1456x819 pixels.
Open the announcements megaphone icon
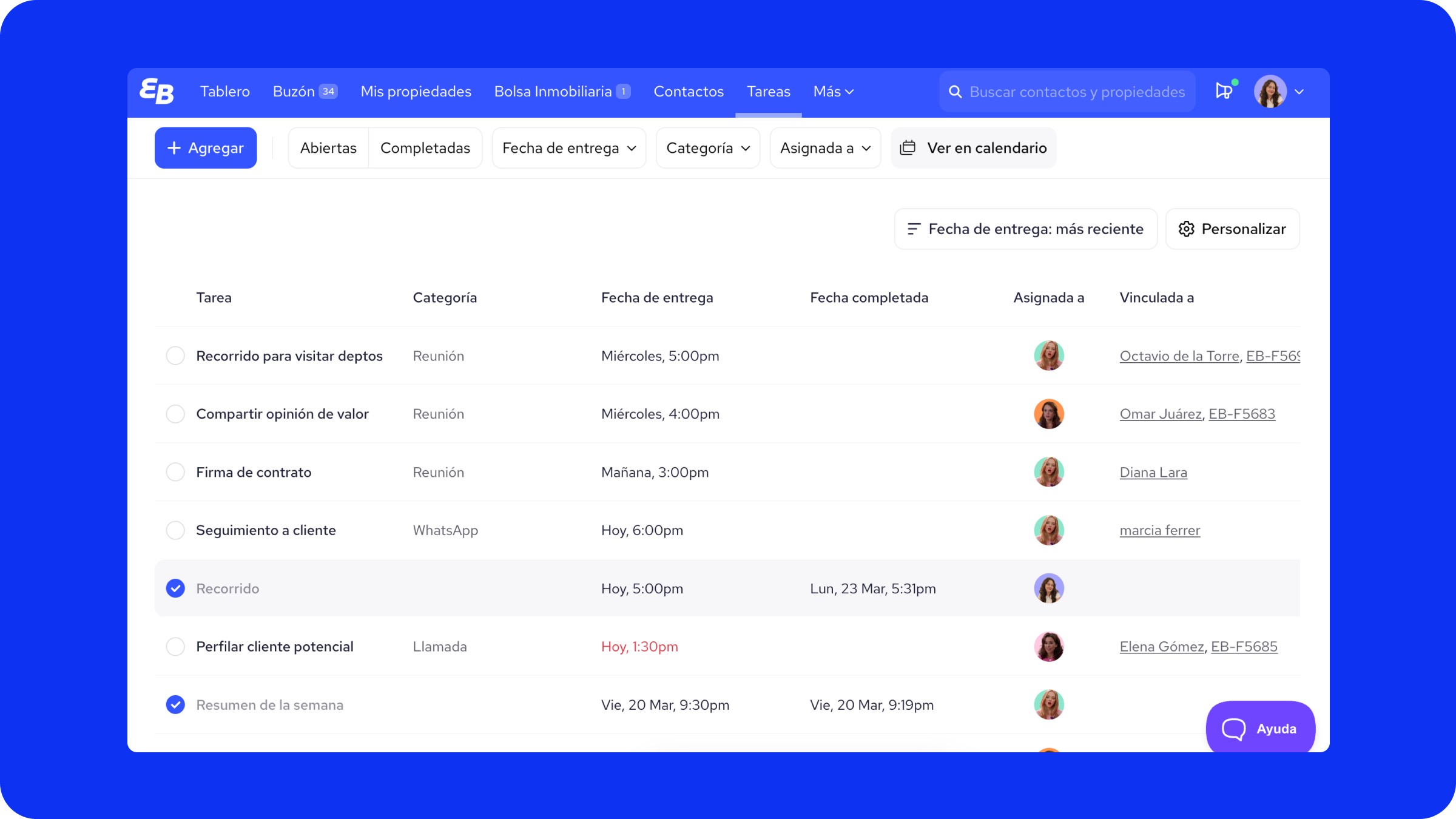point(1224,91)
